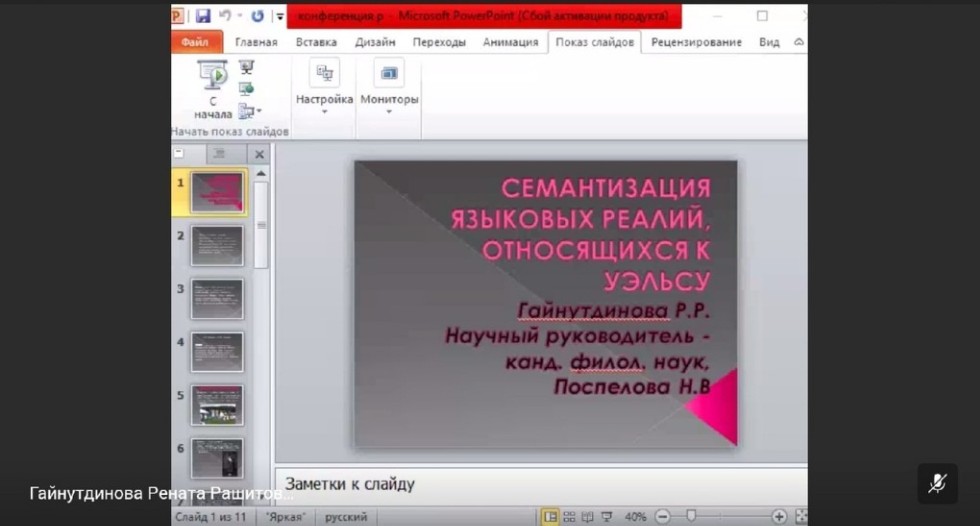Click the language indicator русский

click(346, 517)
